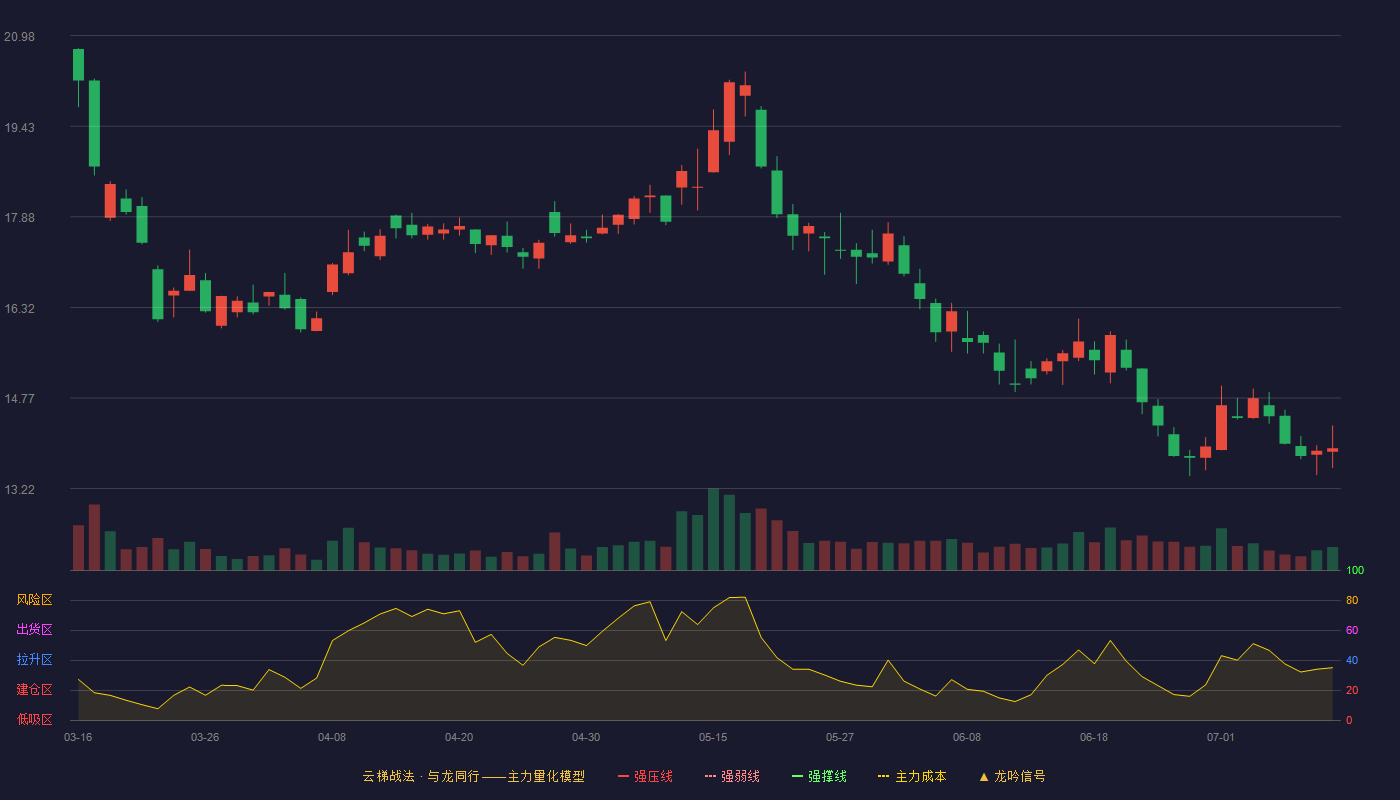This screenshot has height=800, width=1400.
Task: Click the 06-18 date axis label
Action: point(1094,737)
